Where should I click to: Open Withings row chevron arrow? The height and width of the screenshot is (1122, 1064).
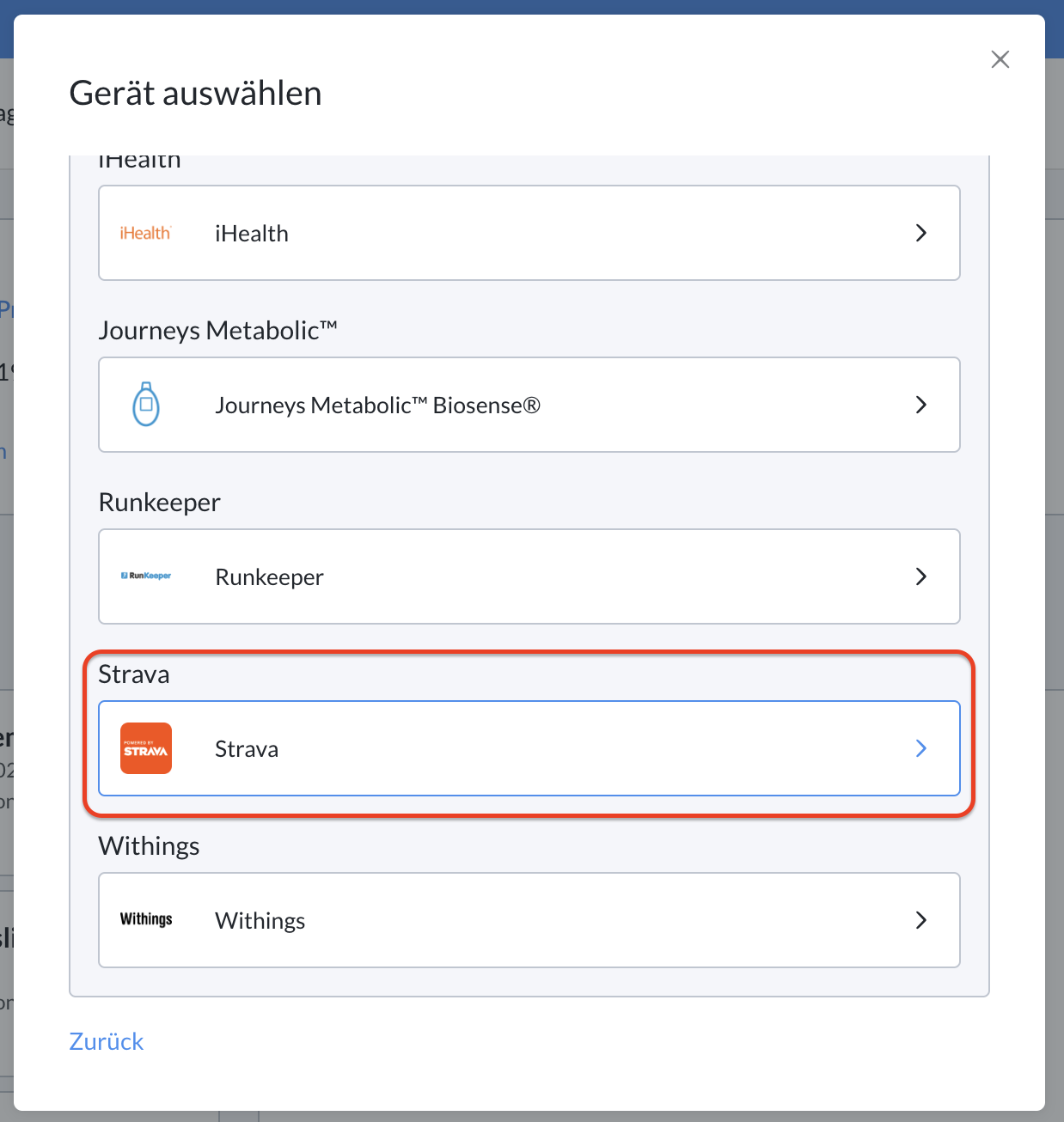[921, 920]
